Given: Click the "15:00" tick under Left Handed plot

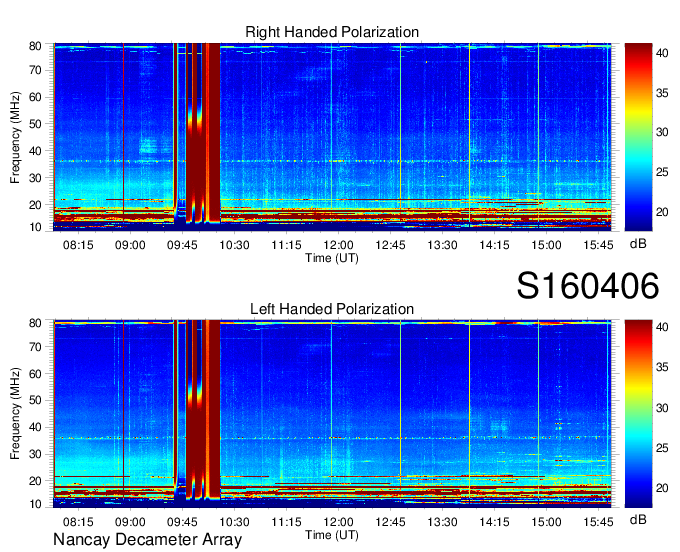Looking at the screenshot, I should click(546, 522).
